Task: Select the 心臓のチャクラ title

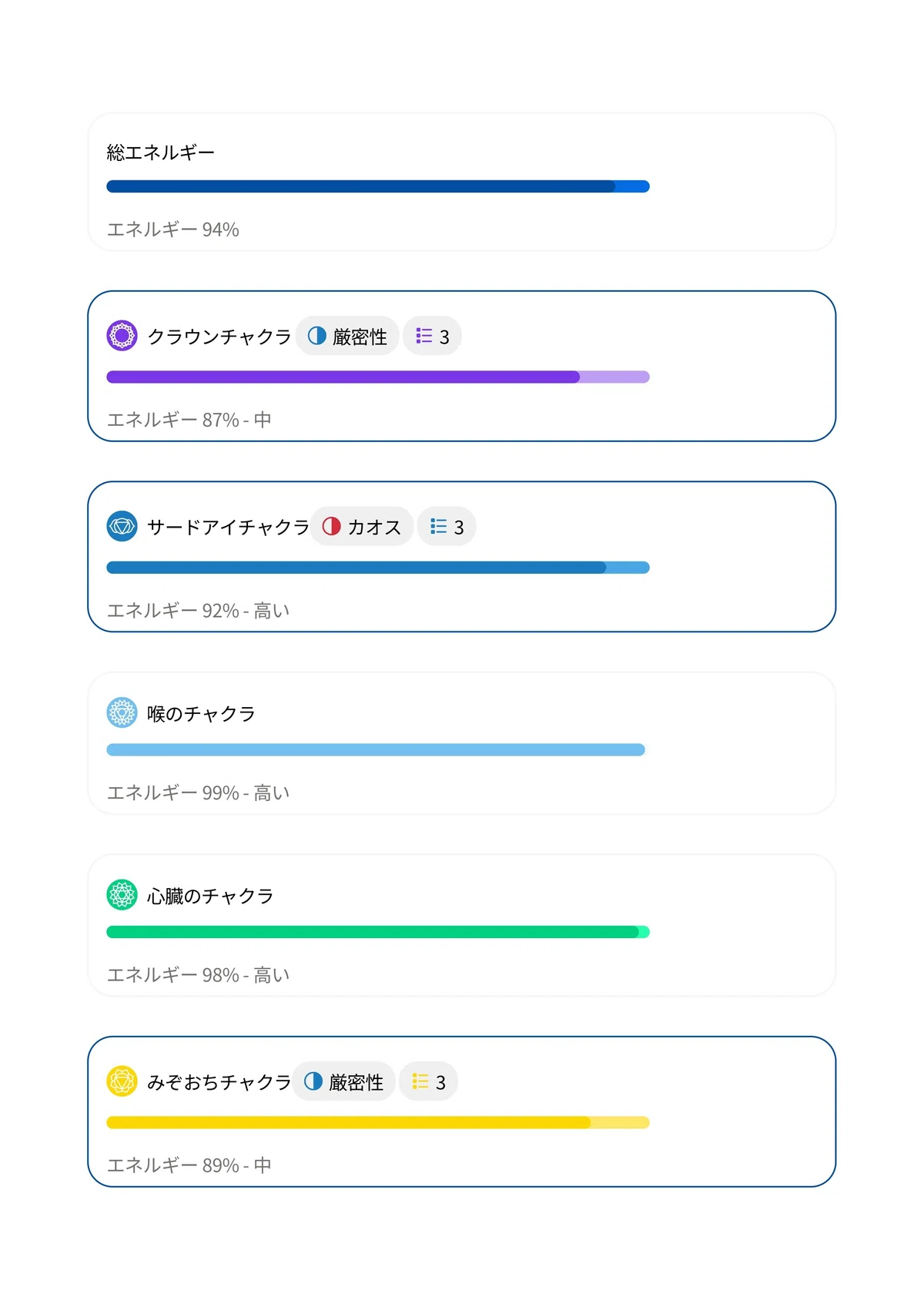Action: point(210,896)
